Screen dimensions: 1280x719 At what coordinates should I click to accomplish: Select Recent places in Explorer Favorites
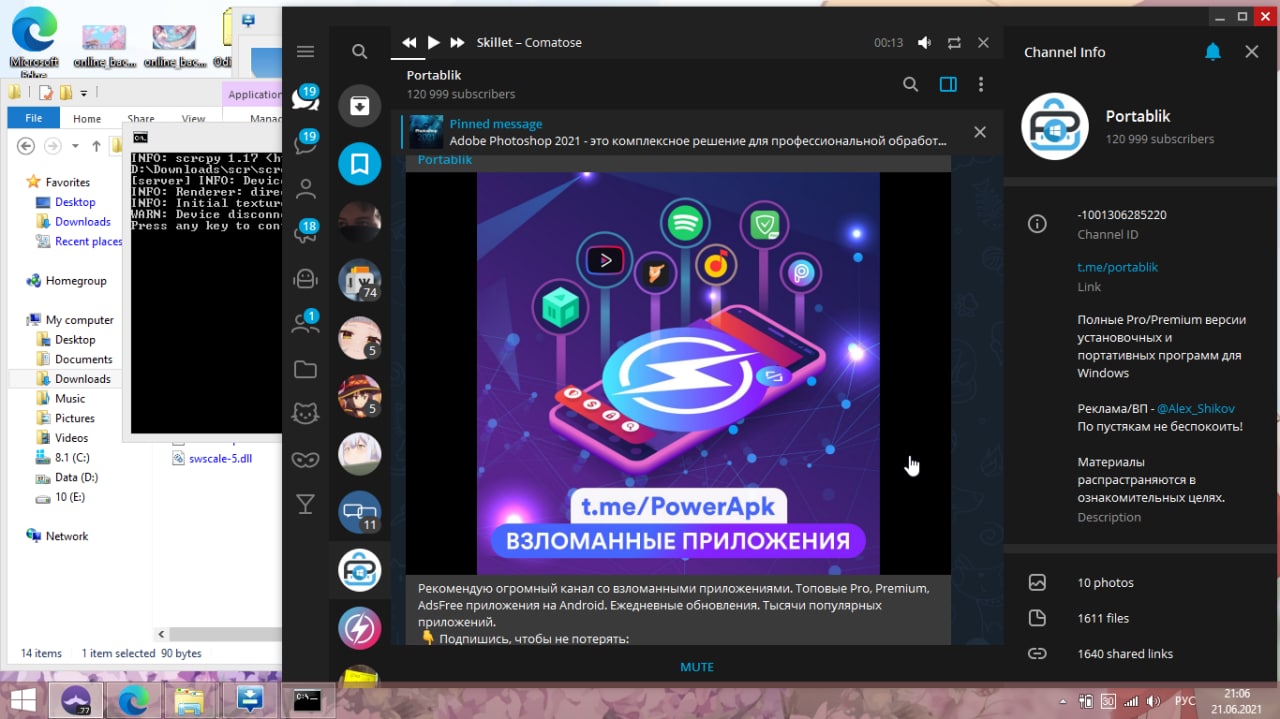88,241
